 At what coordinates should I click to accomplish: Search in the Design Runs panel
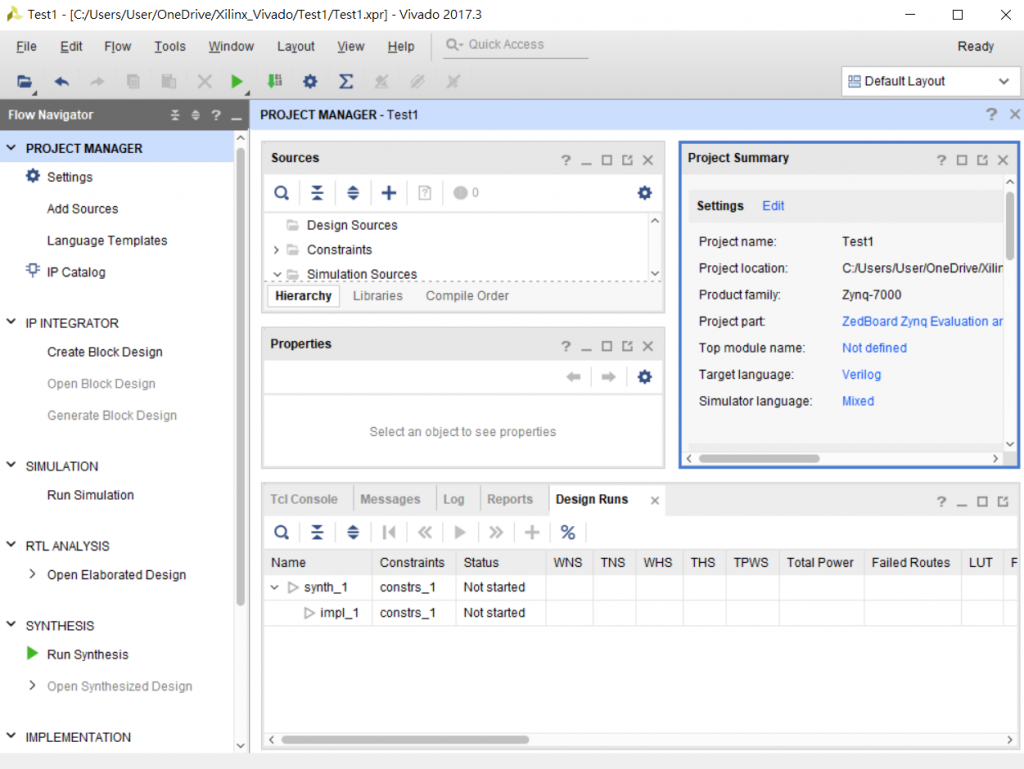(281, 533)
